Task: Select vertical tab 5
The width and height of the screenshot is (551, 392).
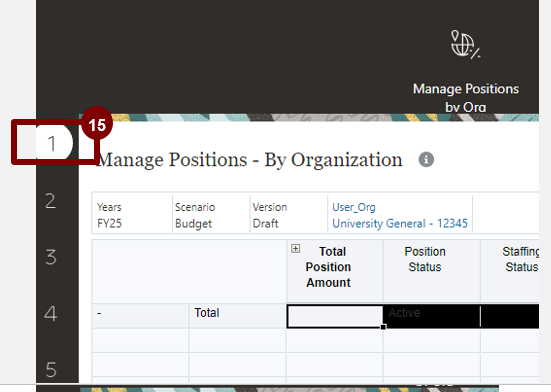Action: pos(51,369)
